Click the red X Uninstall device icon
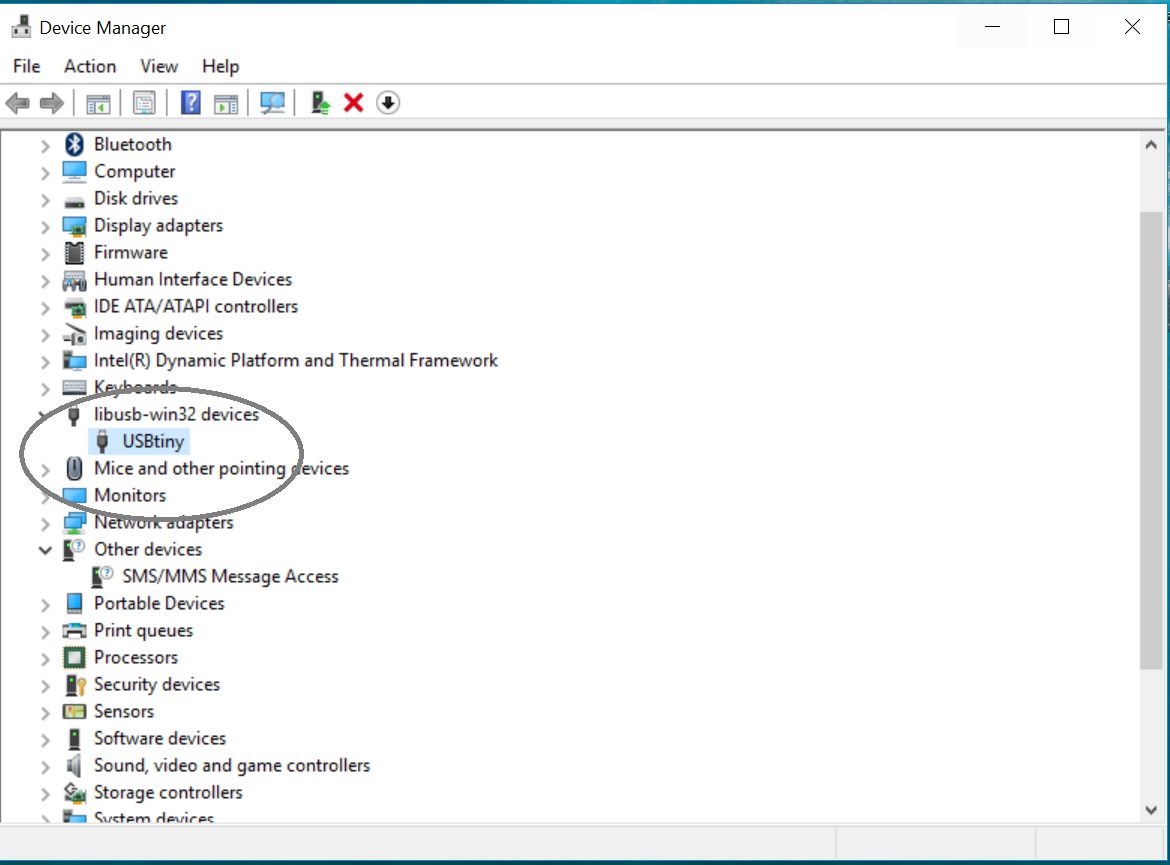Viewport: 1170px width, 865px height. tap(354, 103)
